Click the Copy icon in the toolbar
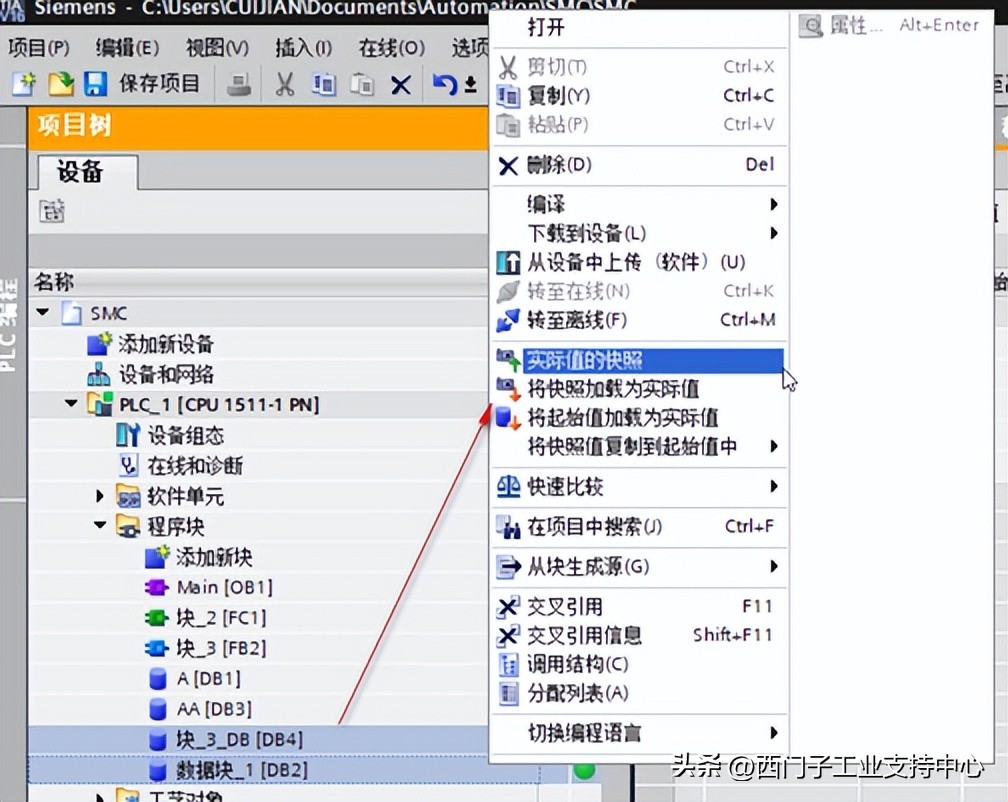 (323, 82)
